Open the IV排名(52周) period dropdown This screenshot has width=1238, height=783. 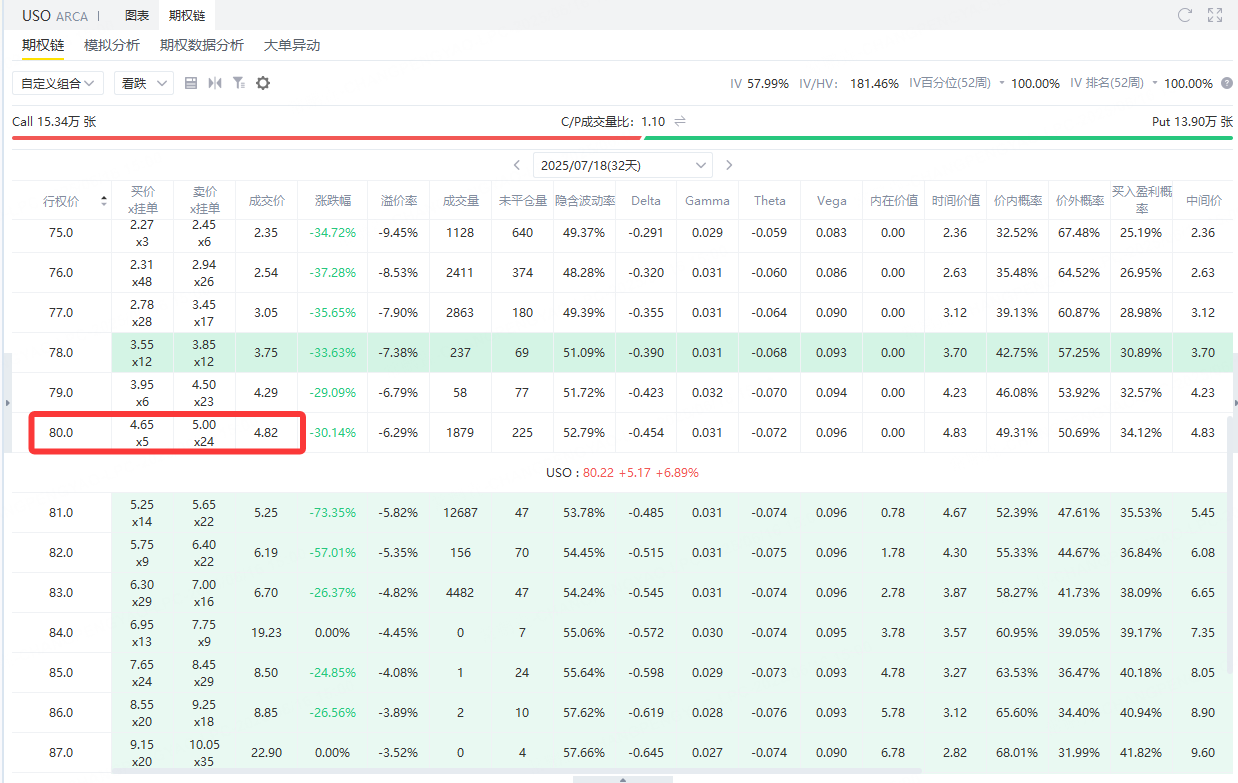(x=1154, y=83)
